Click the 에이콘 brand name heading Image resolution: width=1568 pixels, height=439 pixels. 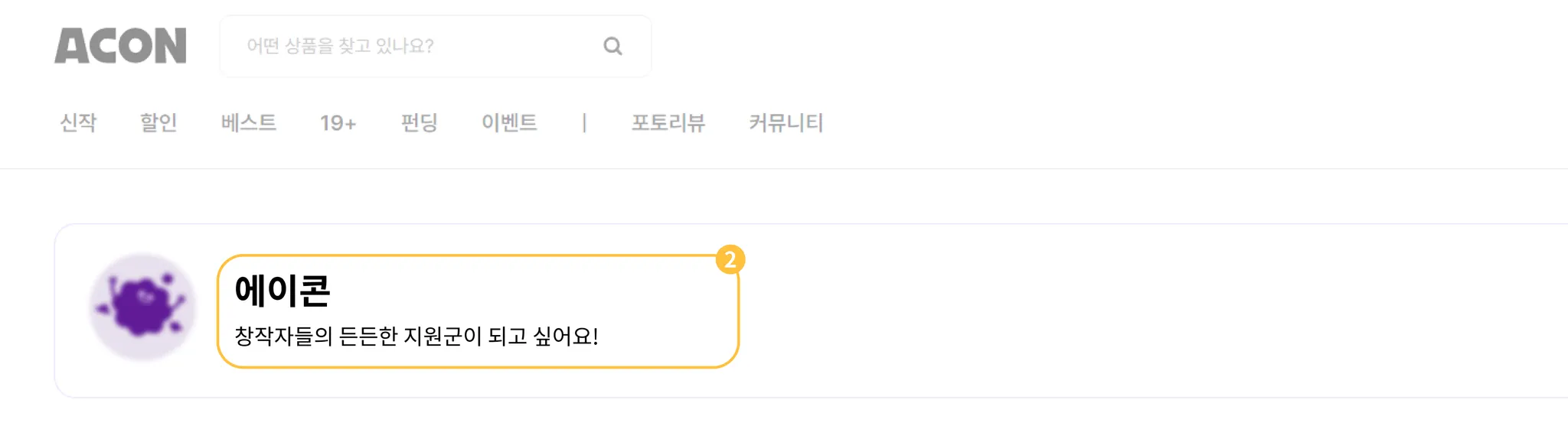282,291
